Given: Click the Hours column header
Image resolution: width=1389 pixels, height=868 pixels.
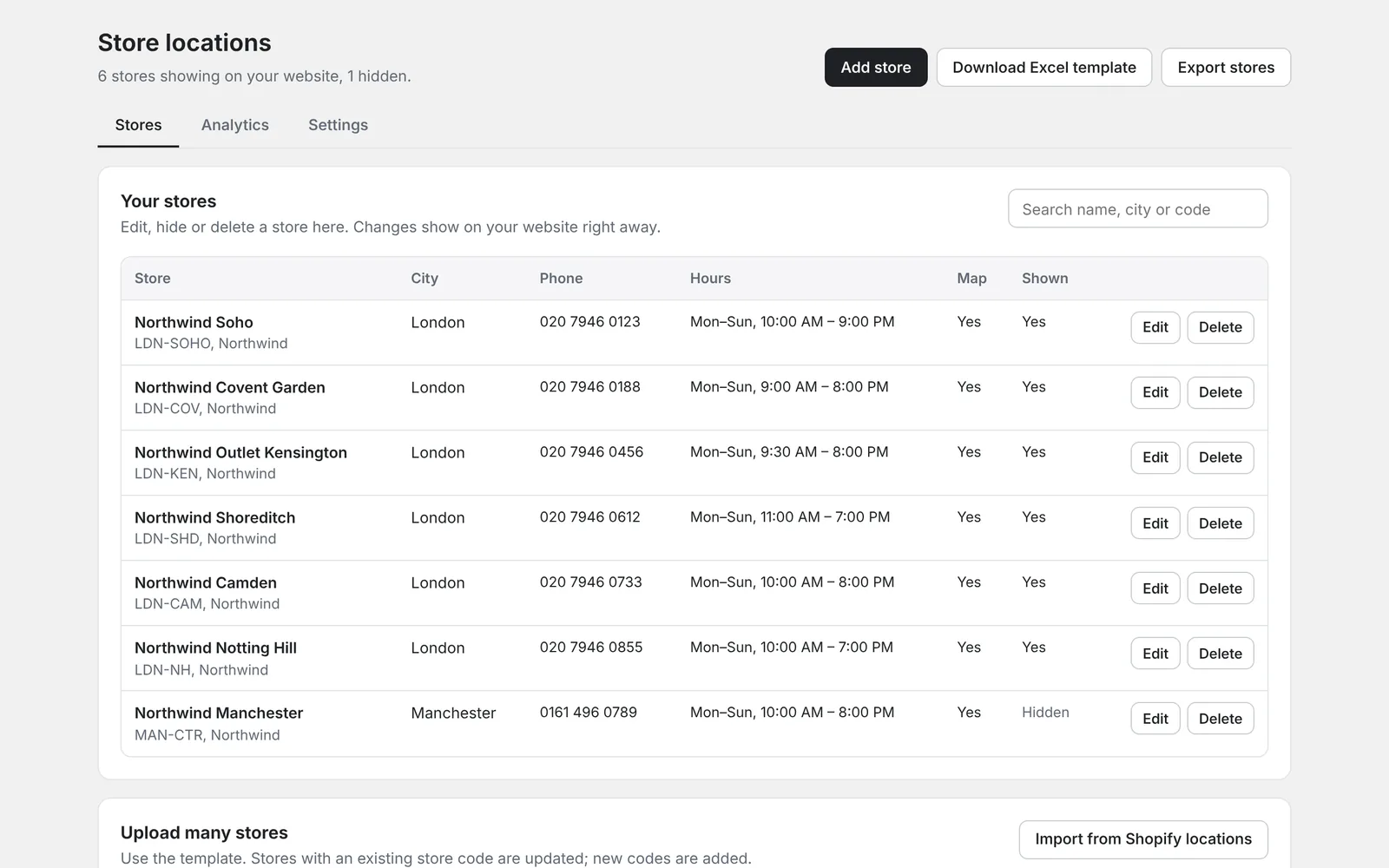Looking at the screenshot, I should pyautogui.click(x=710, y=278).
